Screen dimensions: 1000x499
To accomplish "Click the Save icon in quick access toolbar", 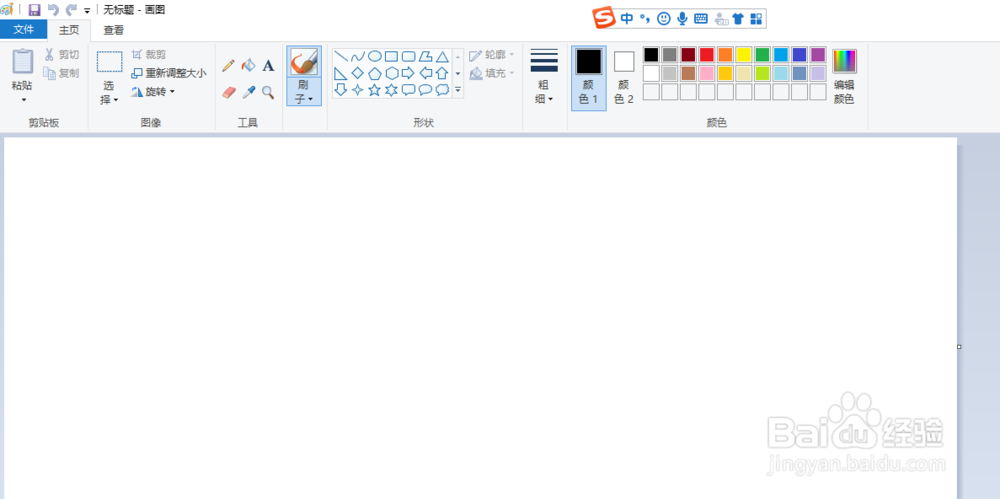I will 34,10.
